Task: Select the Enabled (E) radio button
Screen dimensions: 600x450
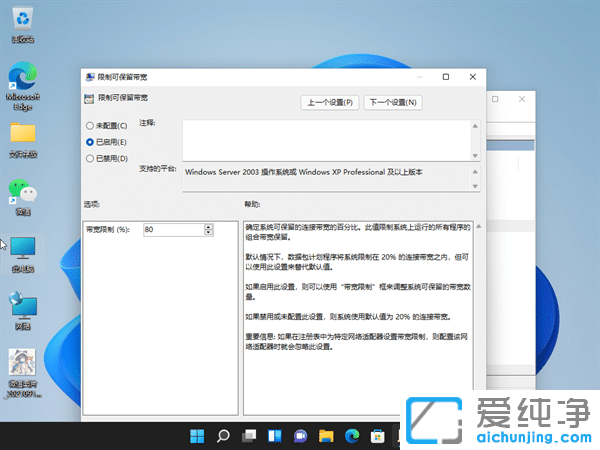Action: click(90, 142)
